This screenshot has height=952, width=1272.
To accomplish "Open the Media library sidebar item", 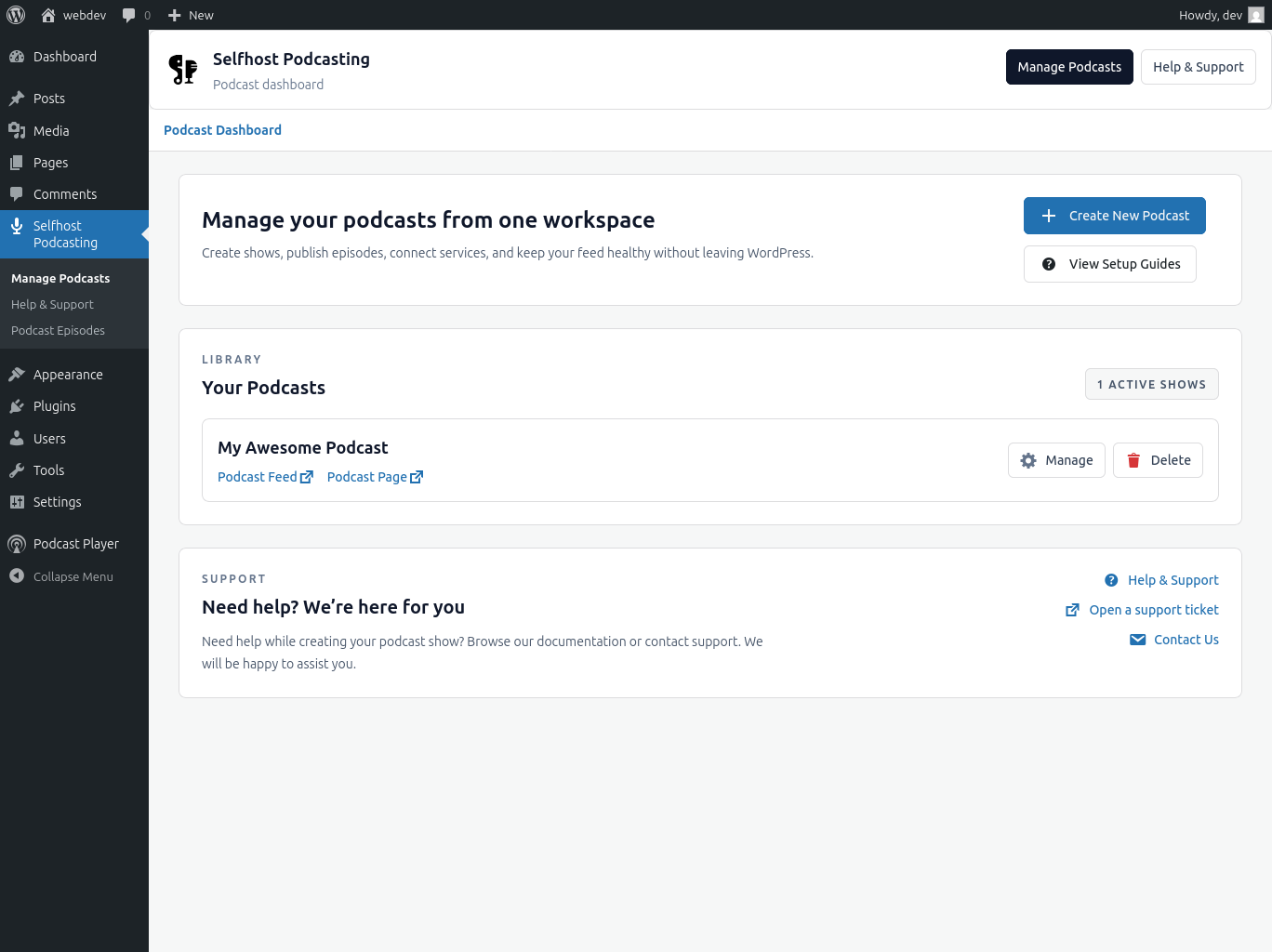I will click(x=51, y=131).
